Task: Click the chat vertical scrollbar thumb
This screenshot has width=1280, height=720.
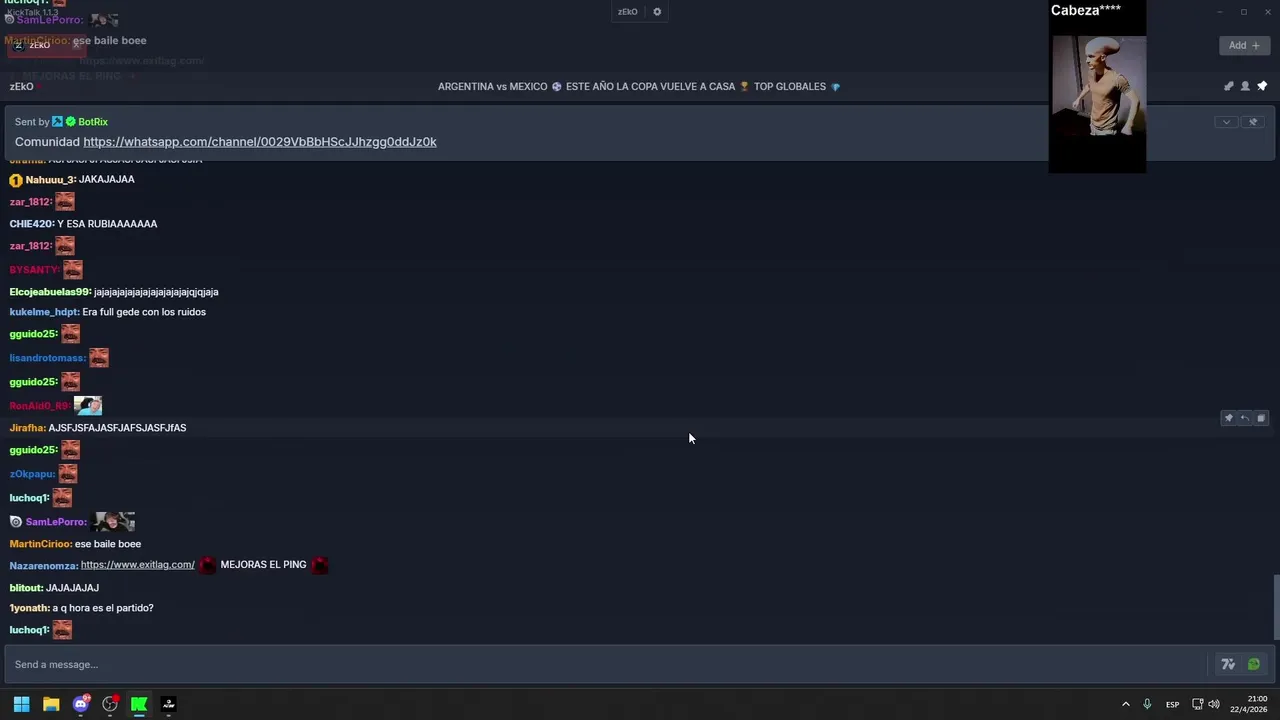Action: click(x=1275, y=607)
